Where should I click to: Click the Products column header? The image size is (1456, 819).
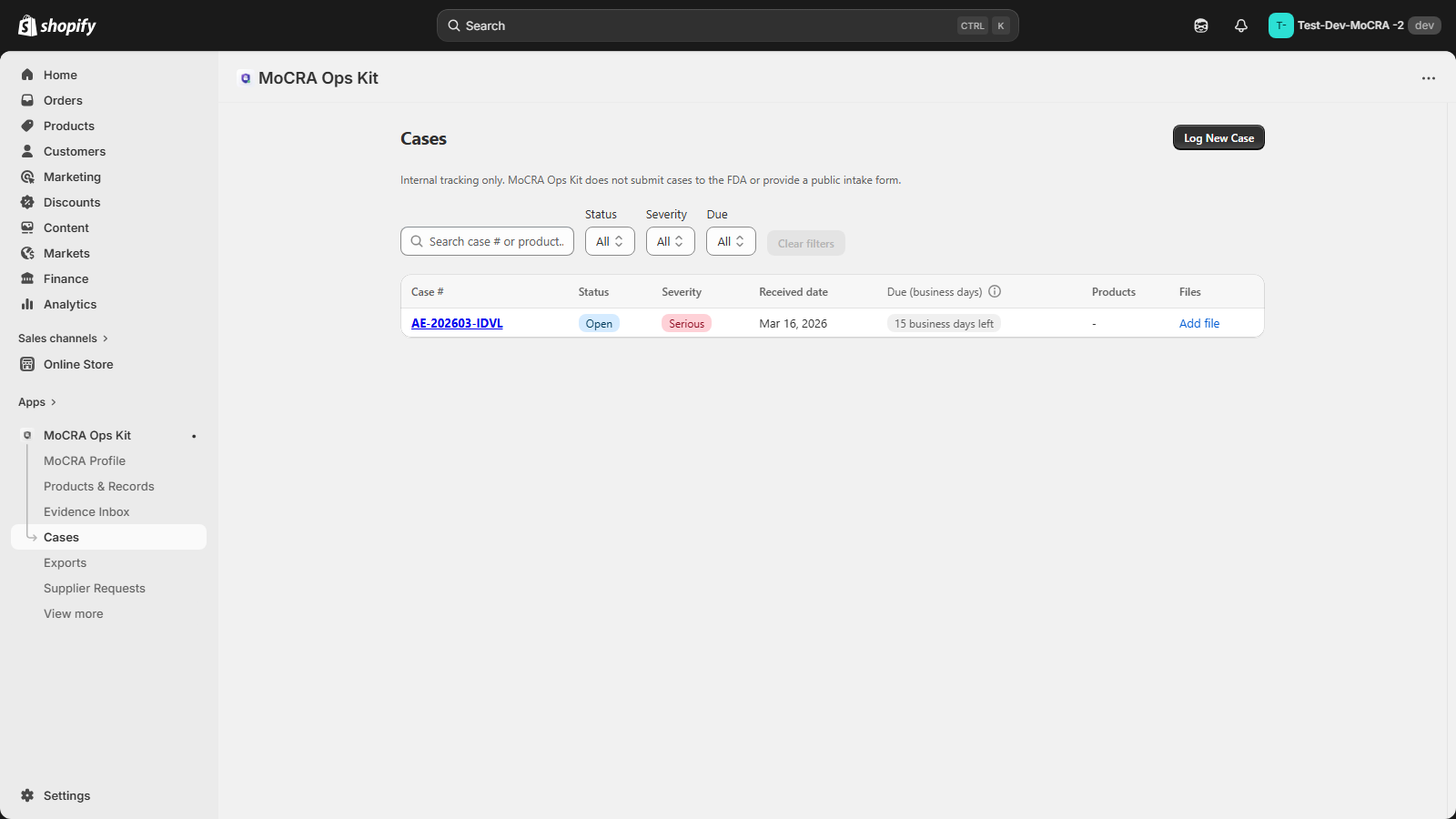coord(1114,292)
